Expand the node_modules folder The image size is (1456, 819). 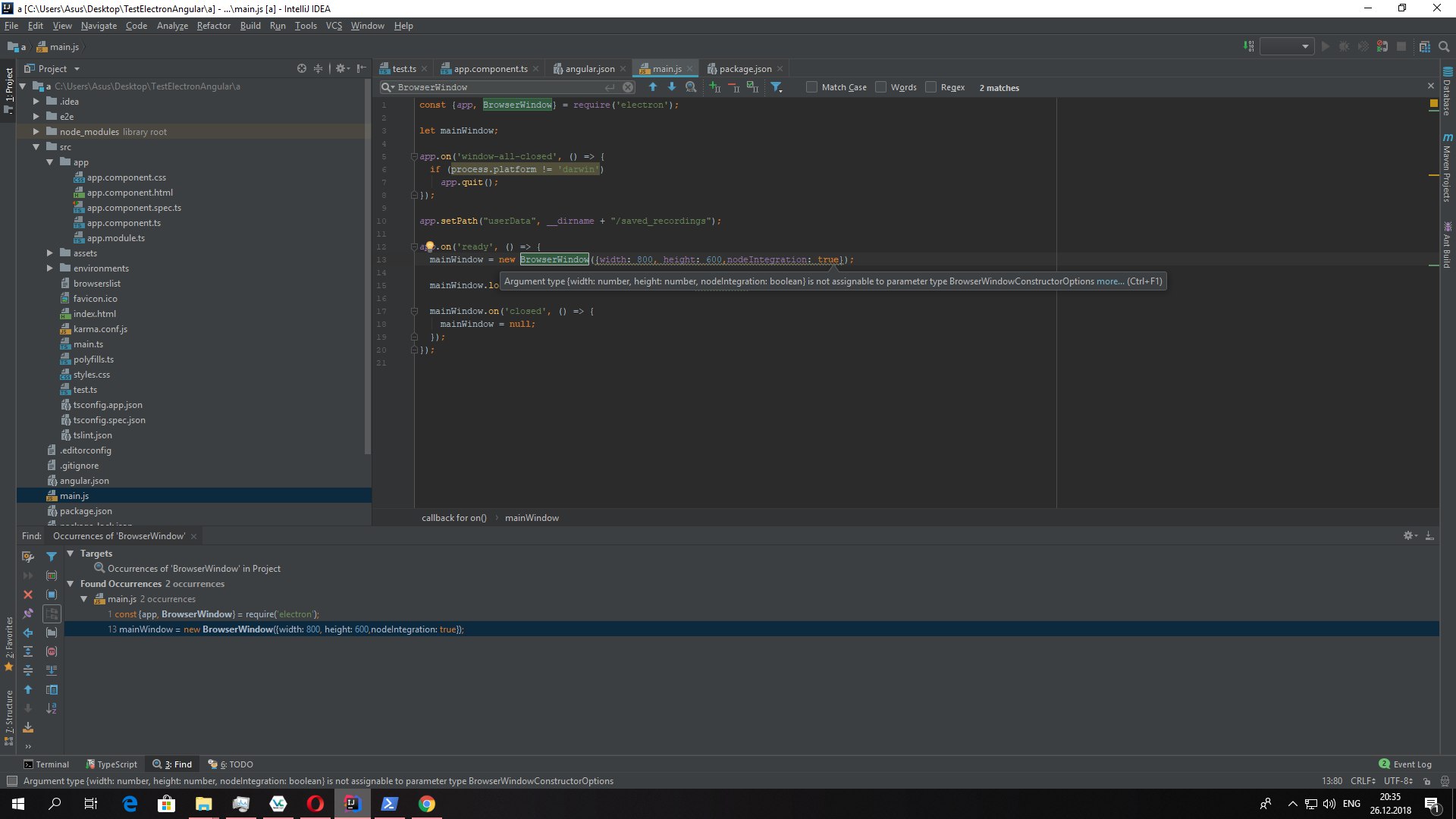click(36, 131)
